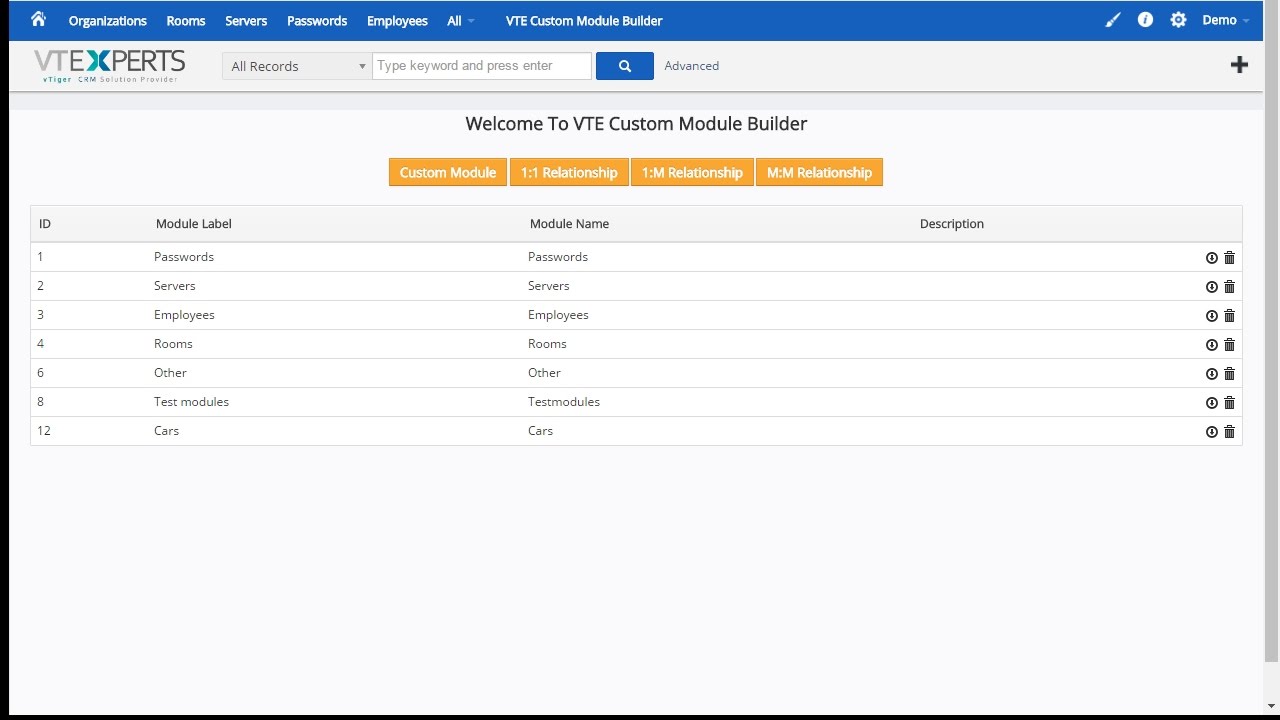The image size is (1280, 720).
Task: Click the Testmodules module name cell
Action: tap(564, 402)
